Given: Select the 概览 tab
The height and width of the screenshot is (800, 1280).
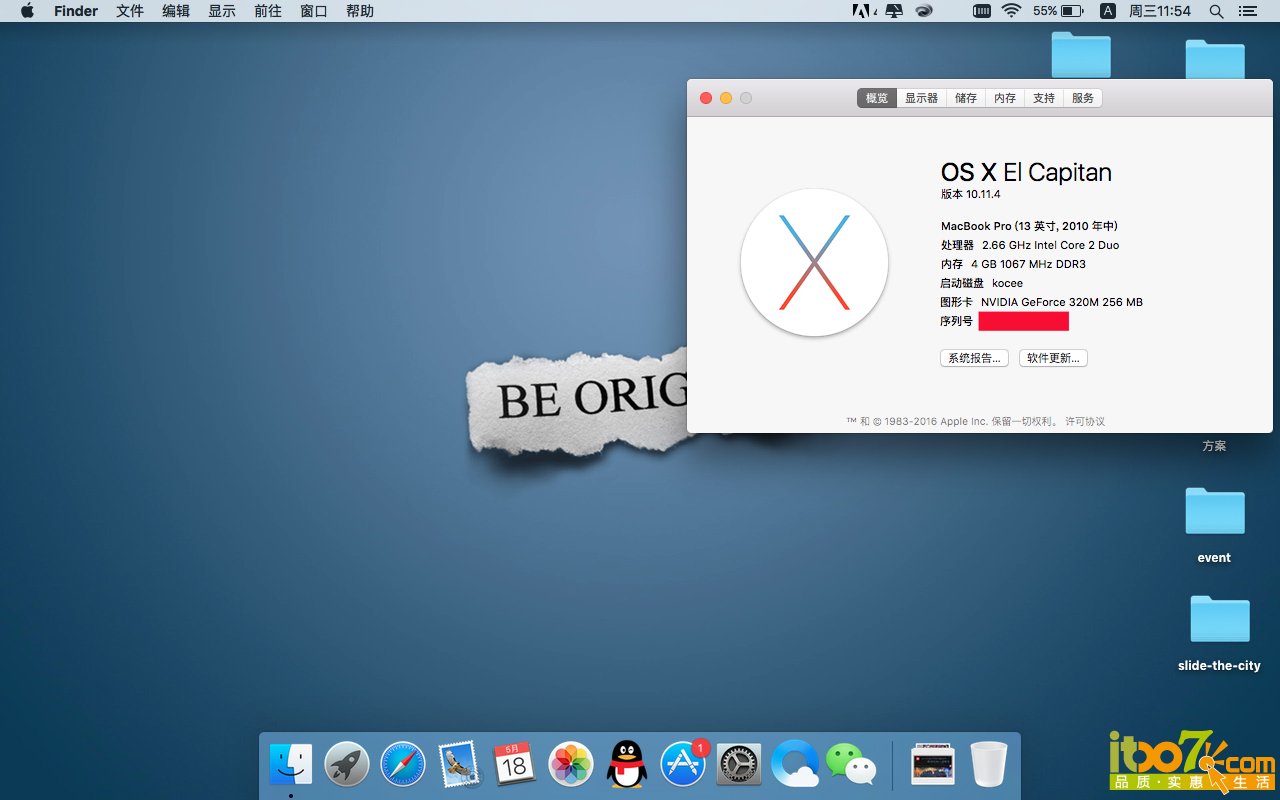Looking at the screenshot, I should click(x=877, y=98).
